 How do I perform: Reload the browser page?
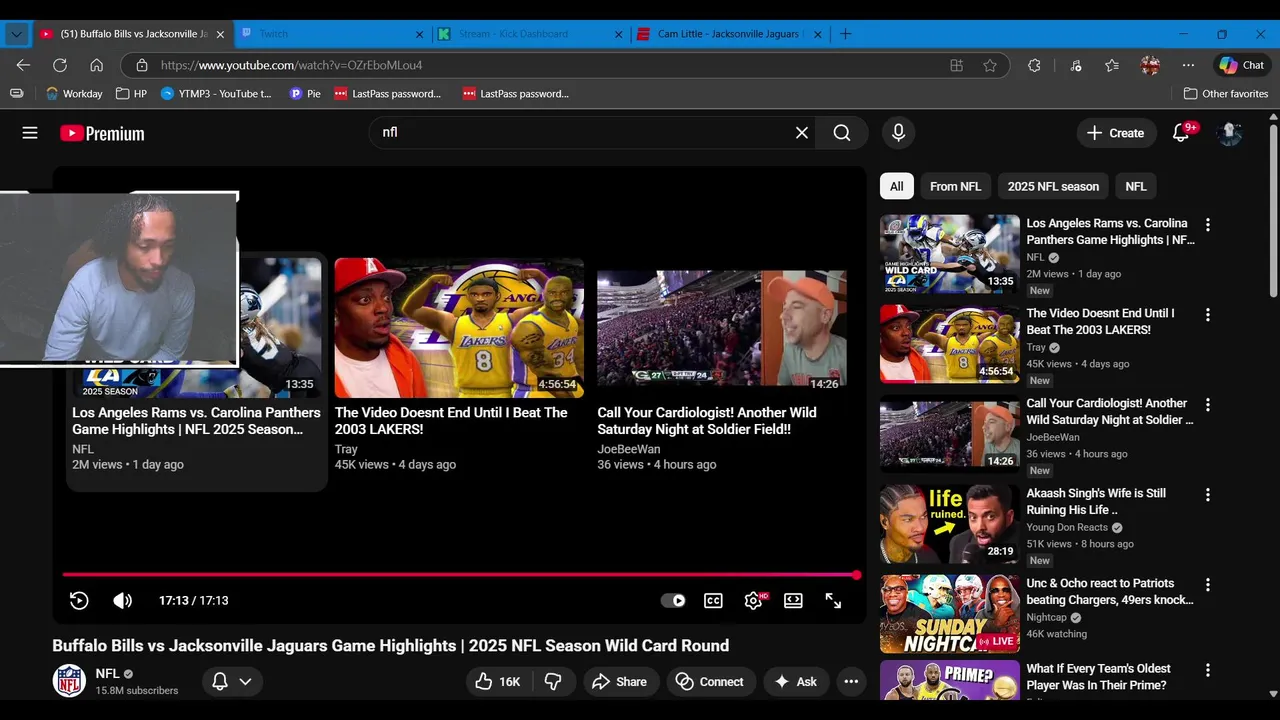coord(60,65)
